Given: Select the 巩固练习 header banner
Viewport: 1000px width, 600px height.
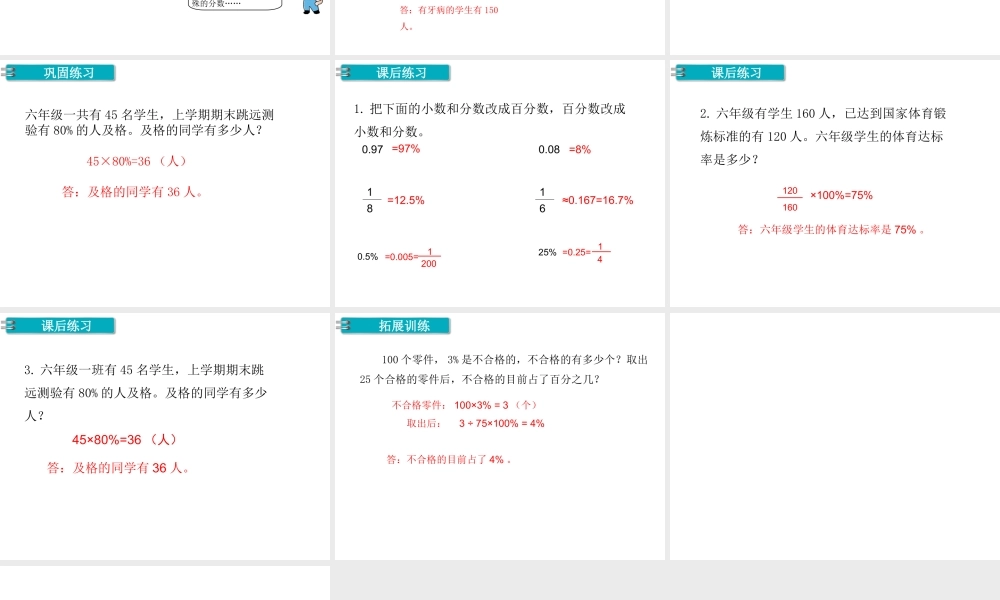Looking at the screenshot, I should click(x=68, y=73).
